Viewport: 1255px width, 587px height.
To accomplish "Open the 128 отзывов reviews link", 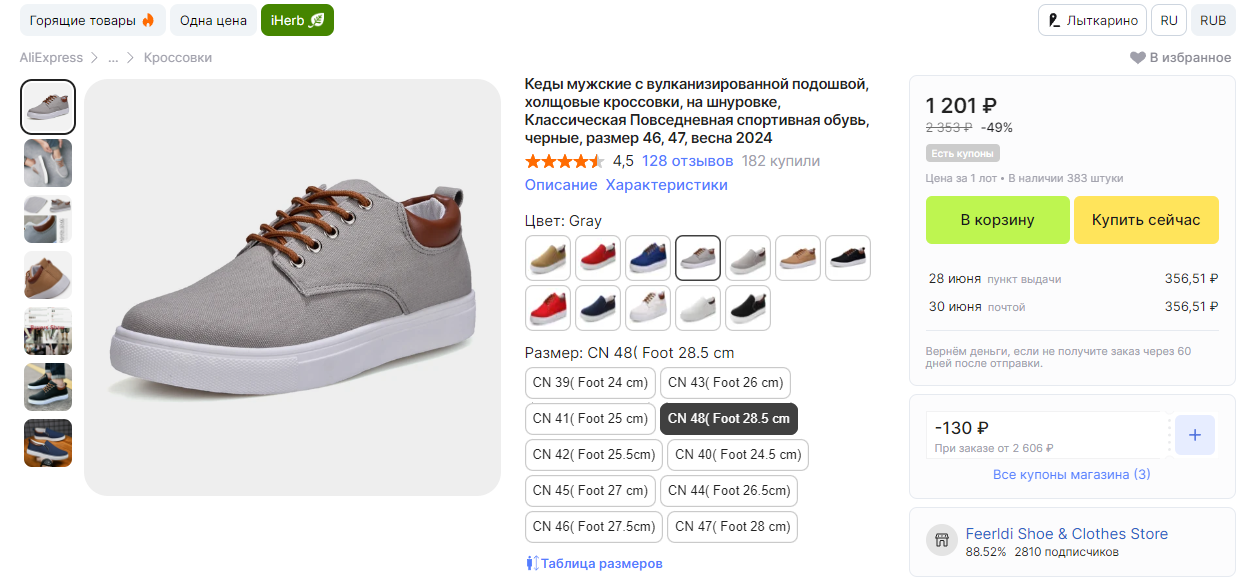I will (687, 161).
